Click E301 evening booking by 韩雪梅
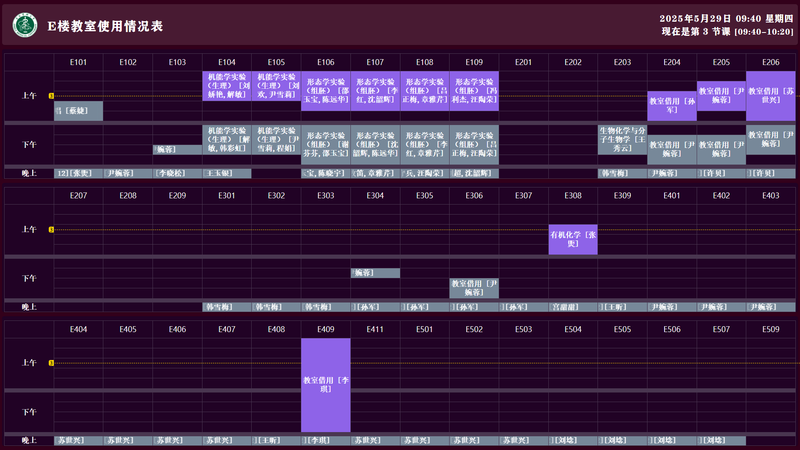This screenshot has height=450, width=800. point(227,306)
